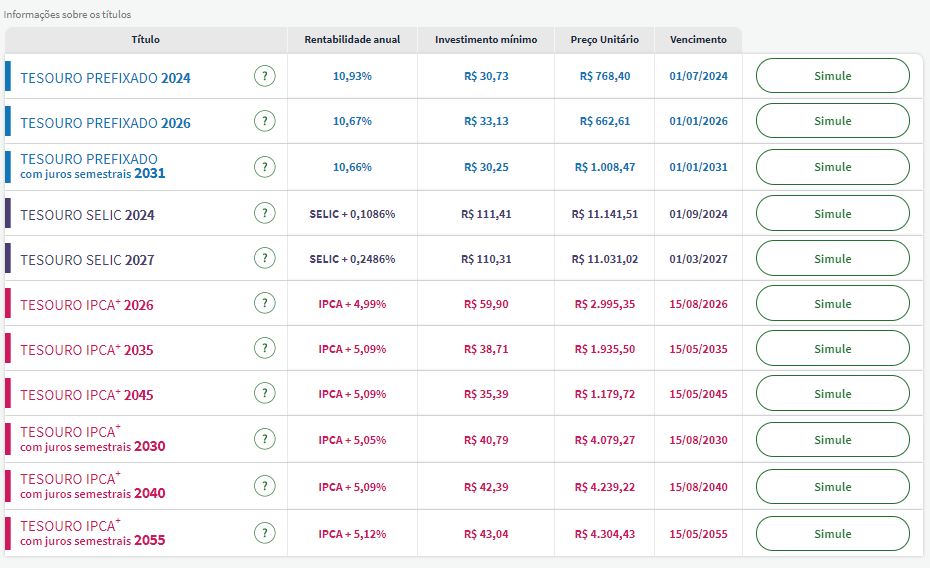Click Simule for Tesouro IPCA+ 2026
The image size is (930, 568).
[x=833, y=304]
